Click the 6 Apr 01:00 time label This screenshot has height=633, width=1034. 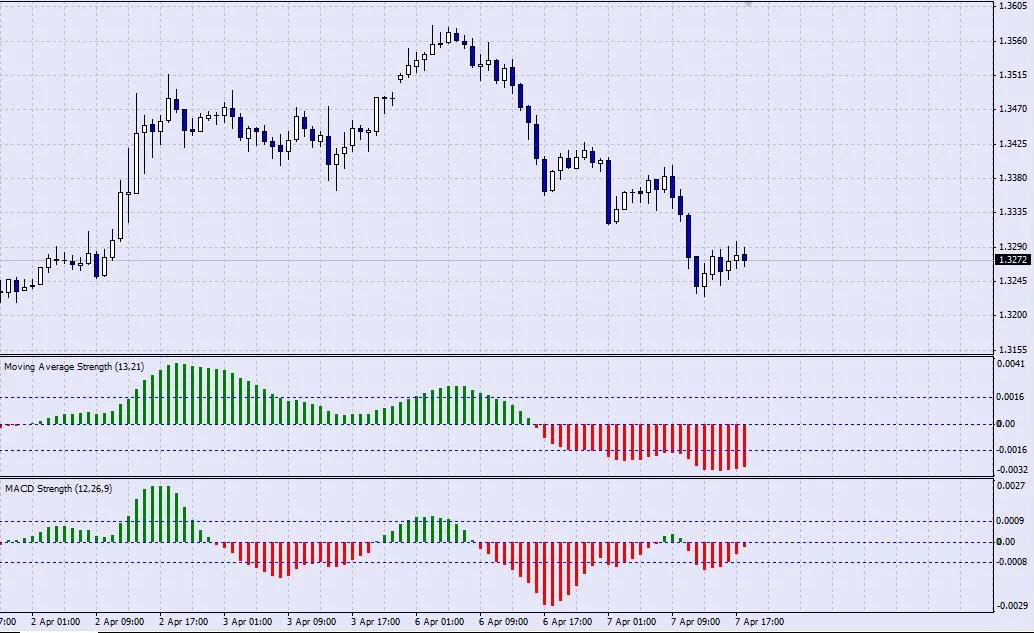tap(440, 621)
